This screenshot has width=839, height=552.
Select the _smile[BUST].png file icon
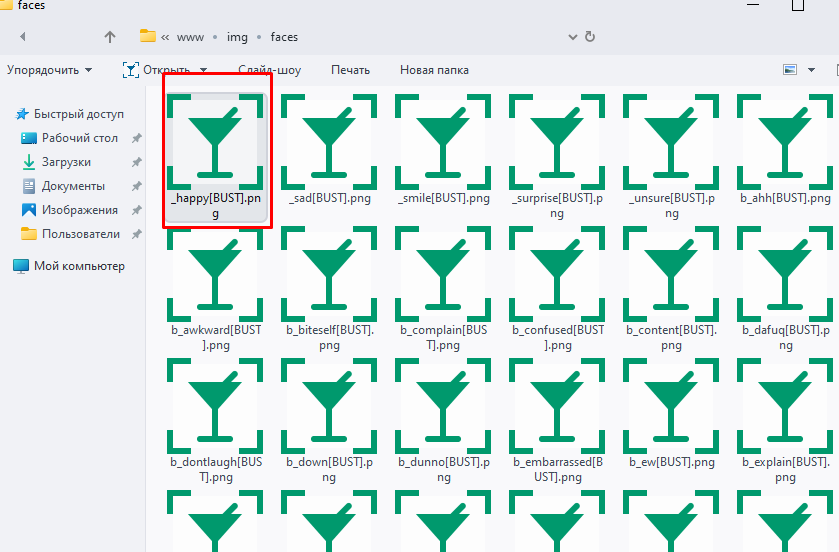(443, 142)
